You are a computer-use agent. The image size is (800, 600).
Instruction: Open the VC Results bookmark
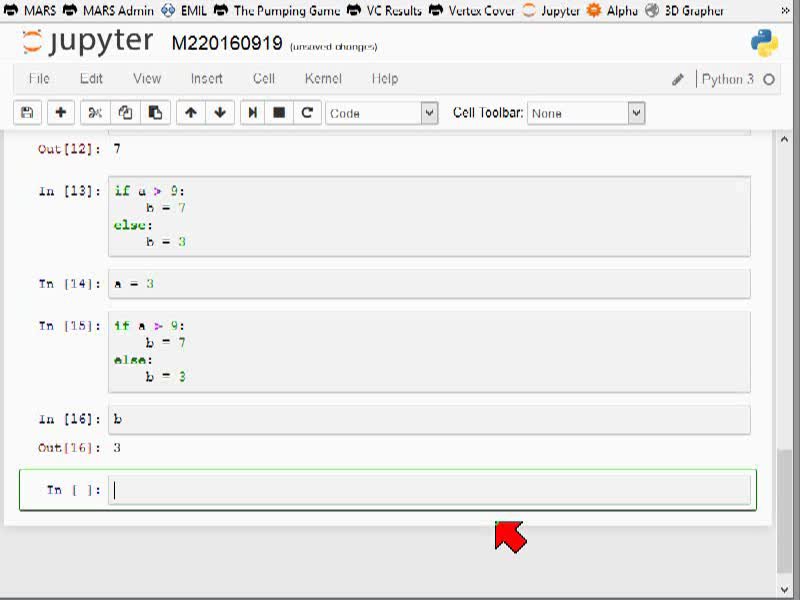click(x=384, y=10)
